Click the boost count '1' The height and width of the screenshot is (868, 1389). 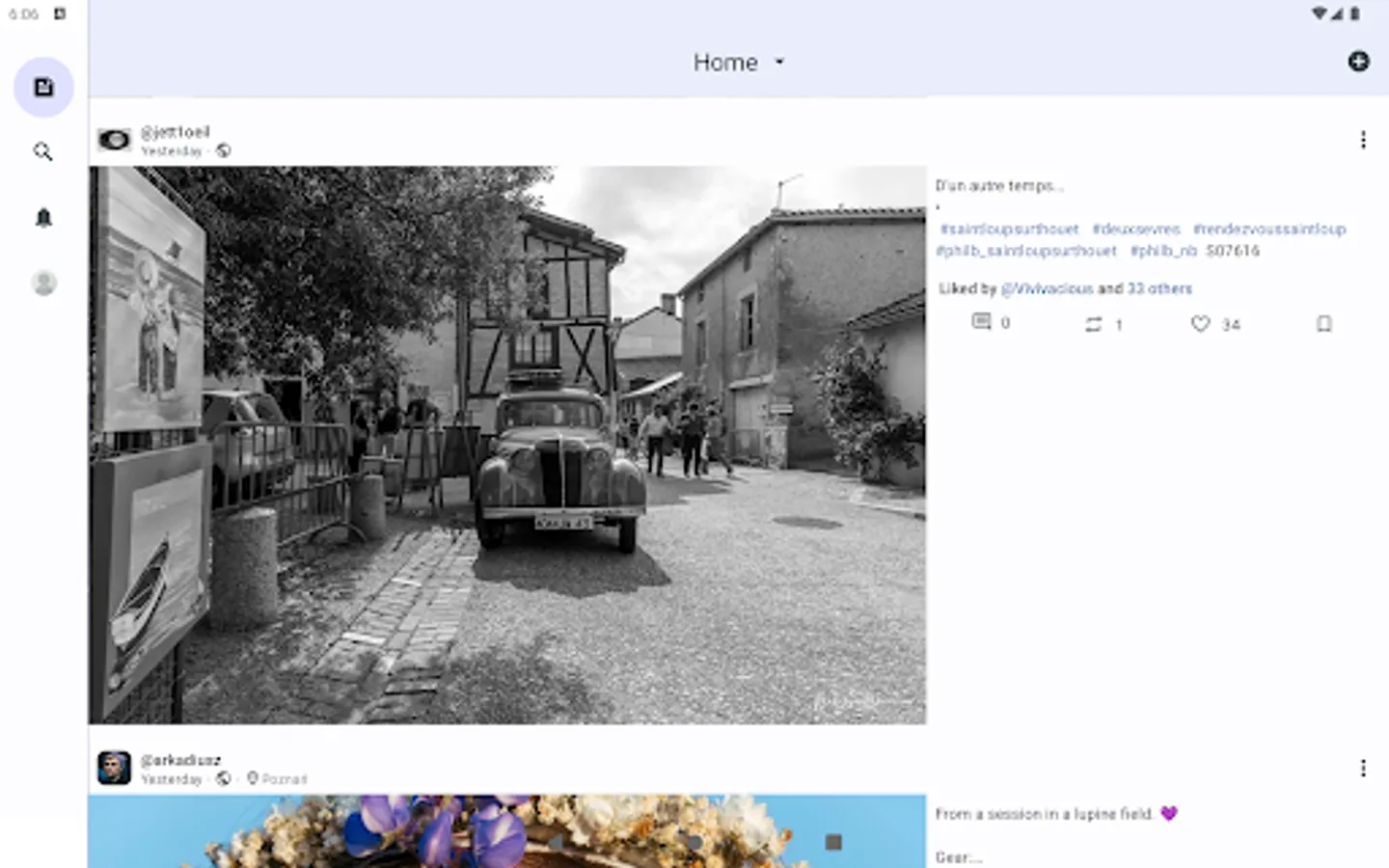coord(1119,325)
